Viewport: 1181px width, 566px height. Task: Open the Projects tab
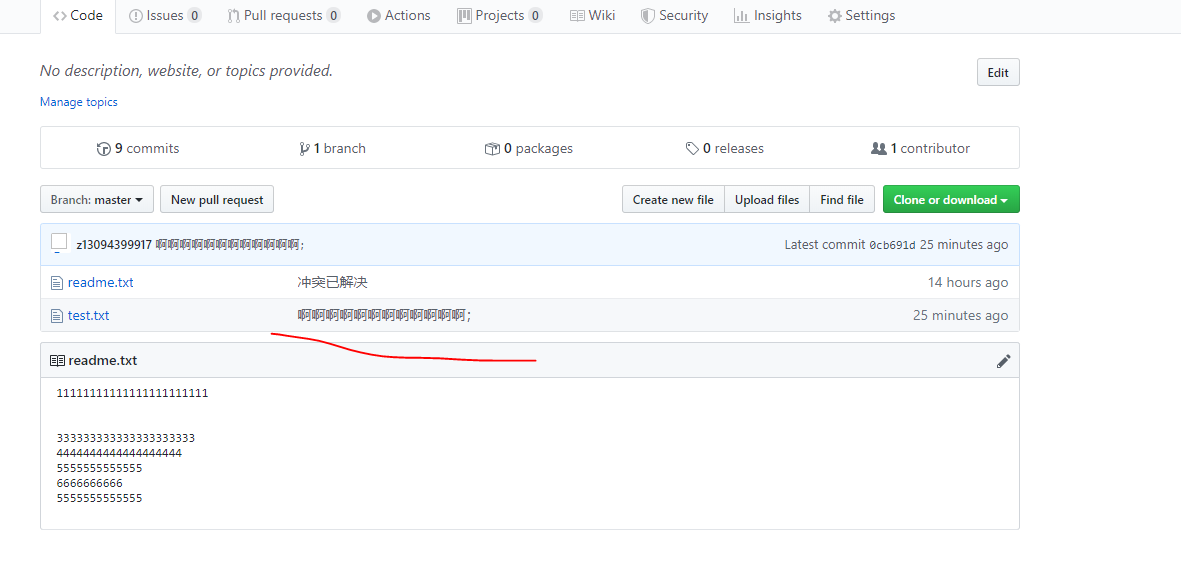click(x=499, y=16)
